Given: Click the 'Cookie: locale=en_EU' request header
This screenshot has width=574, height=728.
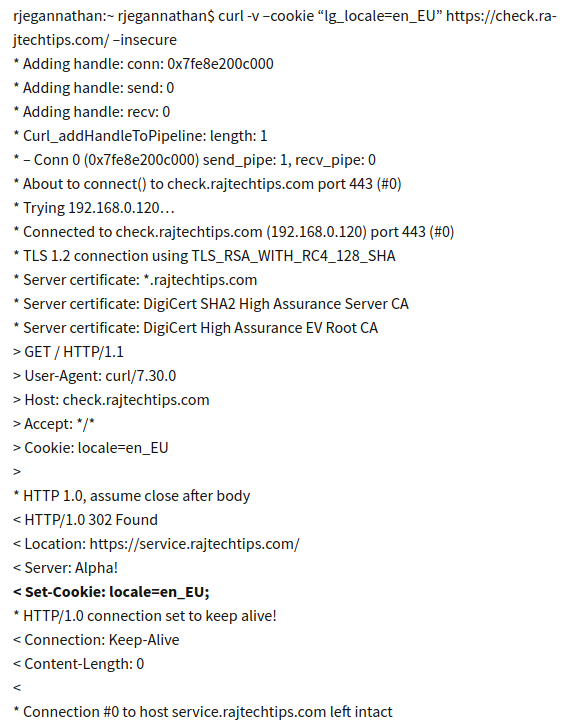Looking at the screenshot, I should pos(91,448).
